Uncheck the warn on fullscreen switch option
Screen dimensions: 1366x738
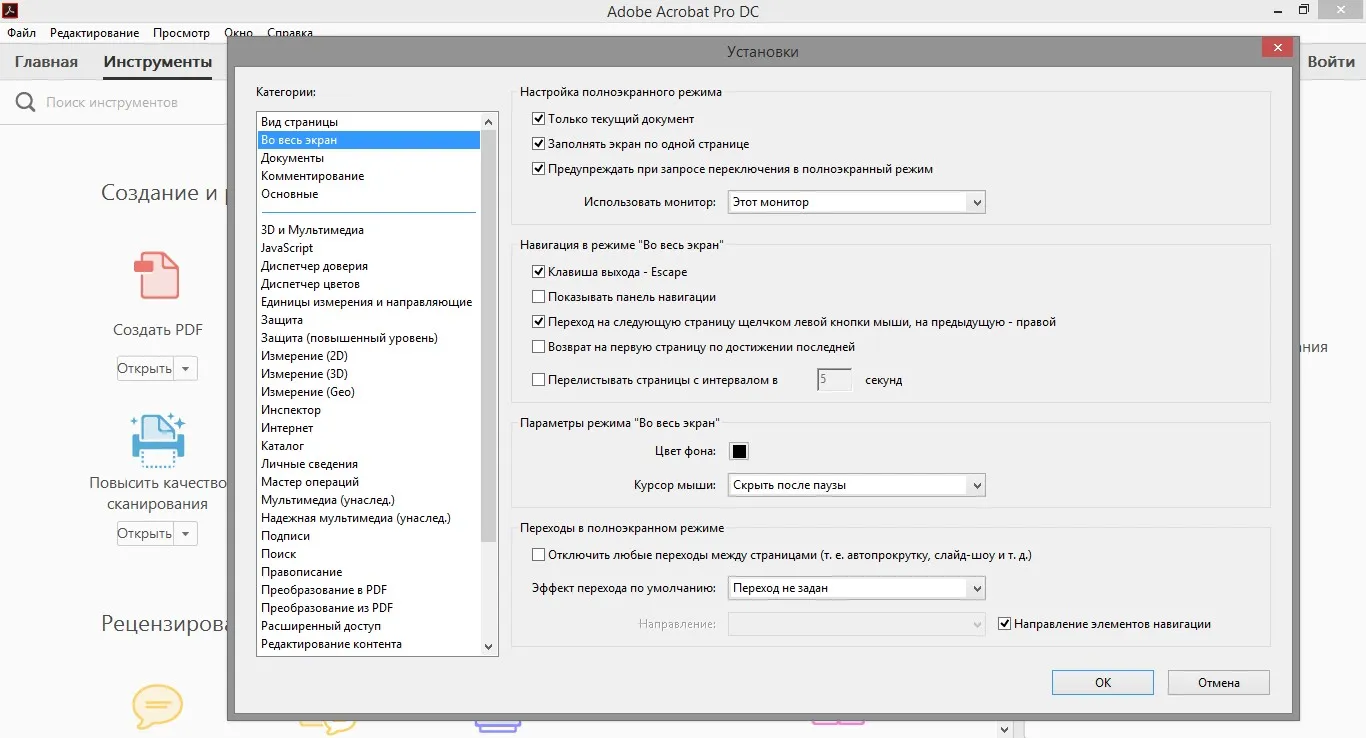point(539,169)
